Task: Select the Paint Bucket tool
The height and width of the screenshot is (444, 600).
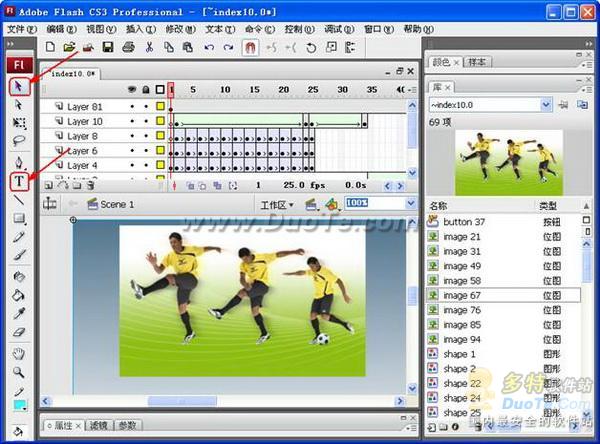Action: [x=19, y=295]
